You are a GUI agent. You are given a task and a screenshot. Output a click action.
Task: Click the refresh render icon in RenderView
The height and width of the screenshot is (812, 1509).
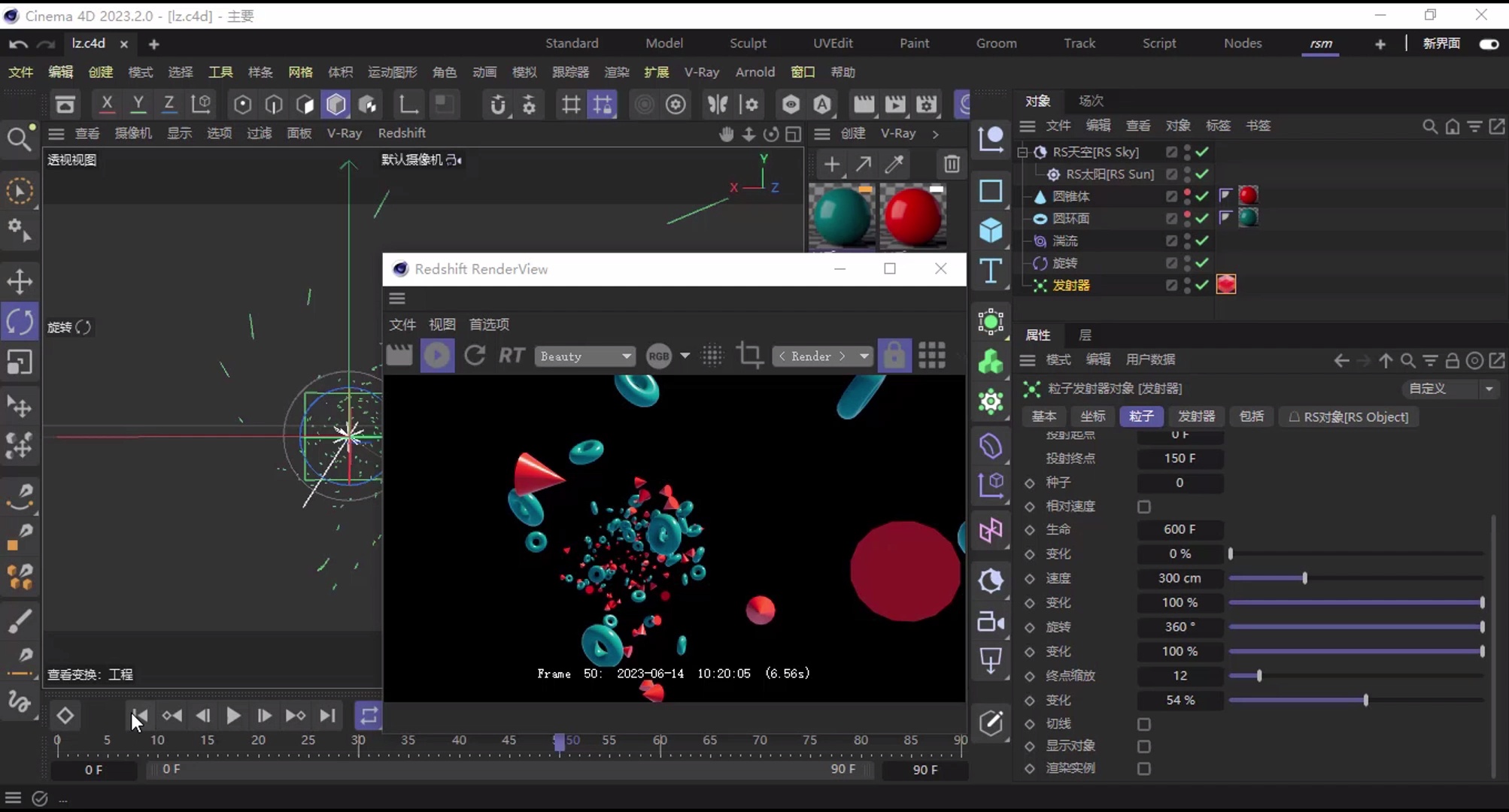(x=475, y=355)
